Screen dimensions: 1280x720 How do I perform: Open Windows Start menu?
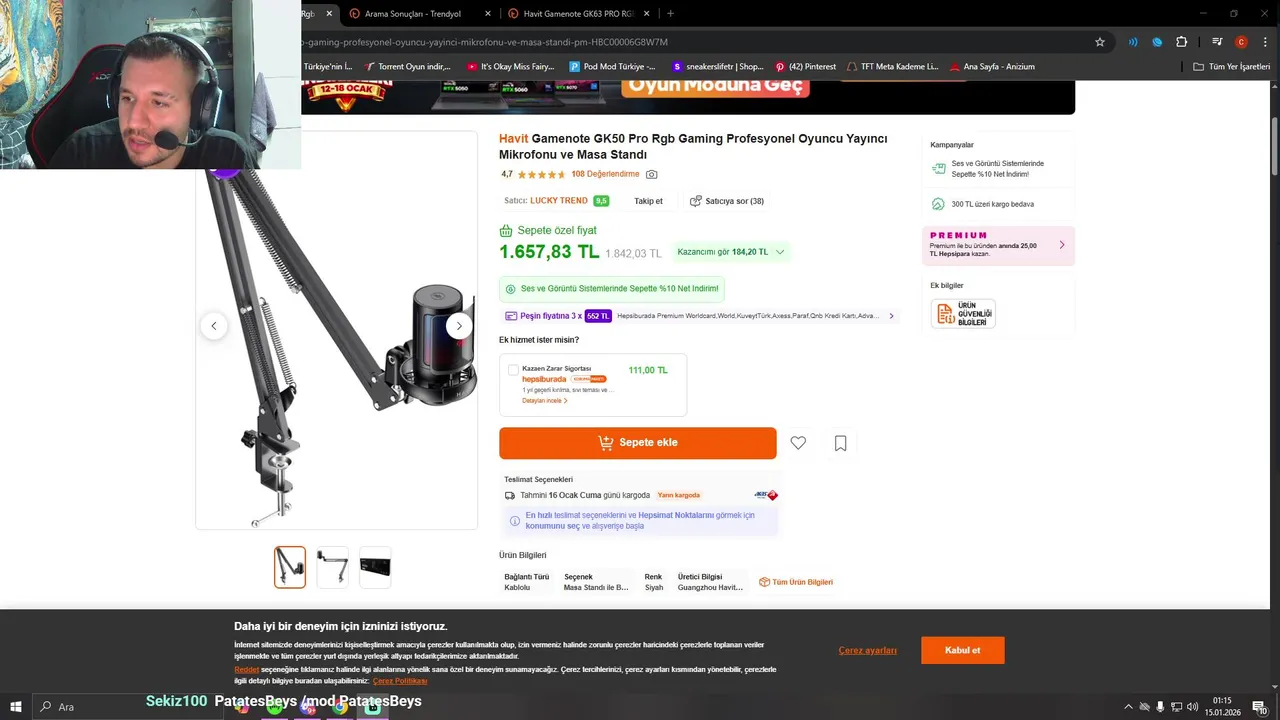click(15, 707)
